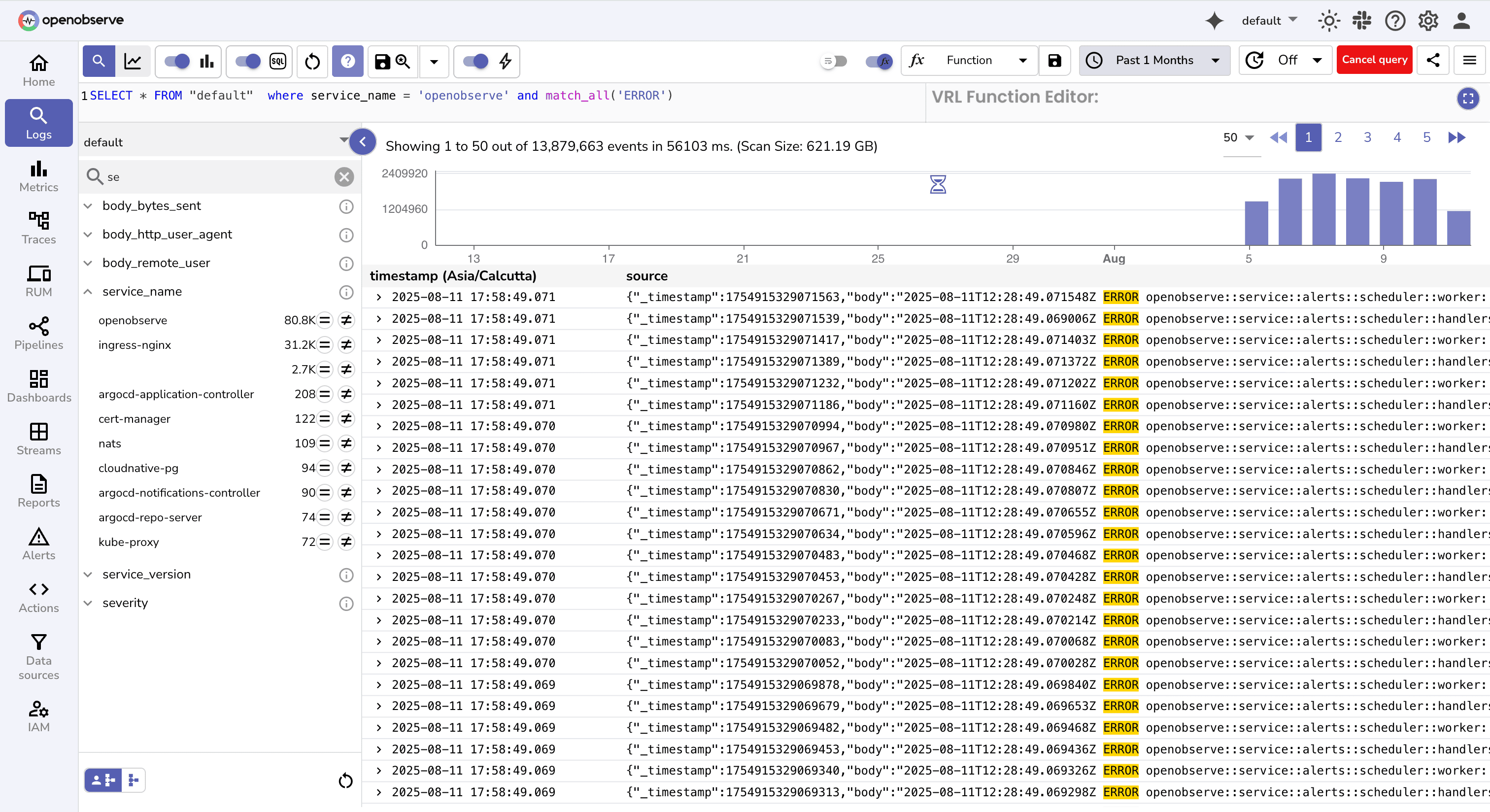Open the Alerts panel

[38, 542]
